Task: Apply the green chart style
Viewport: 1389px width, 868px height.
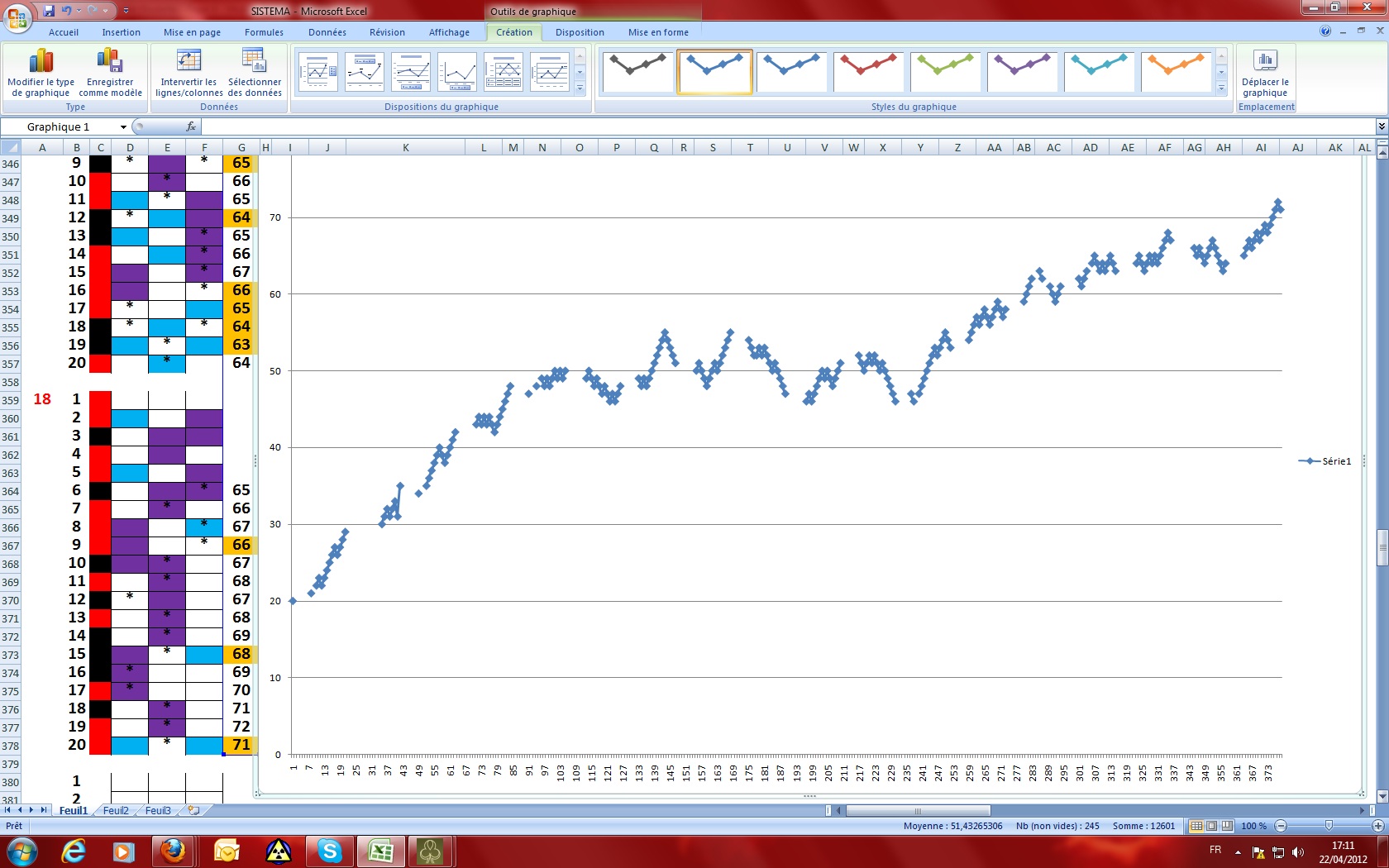Action: 945,71
